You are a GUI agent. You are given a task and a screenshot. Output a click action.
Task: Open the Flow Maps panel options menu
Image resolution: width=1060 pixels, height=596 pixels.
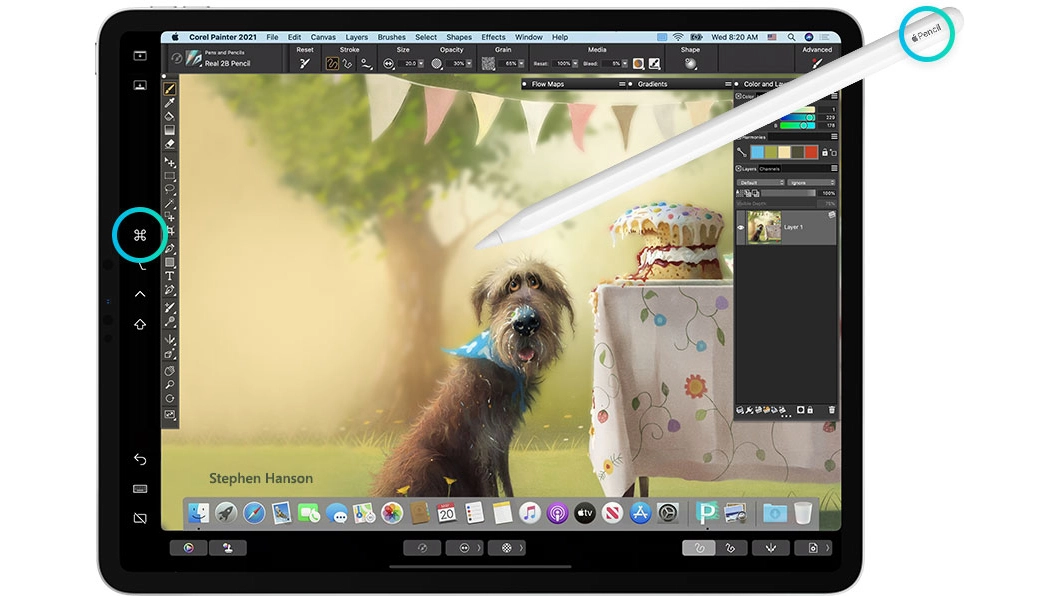[x=622, y=84]
